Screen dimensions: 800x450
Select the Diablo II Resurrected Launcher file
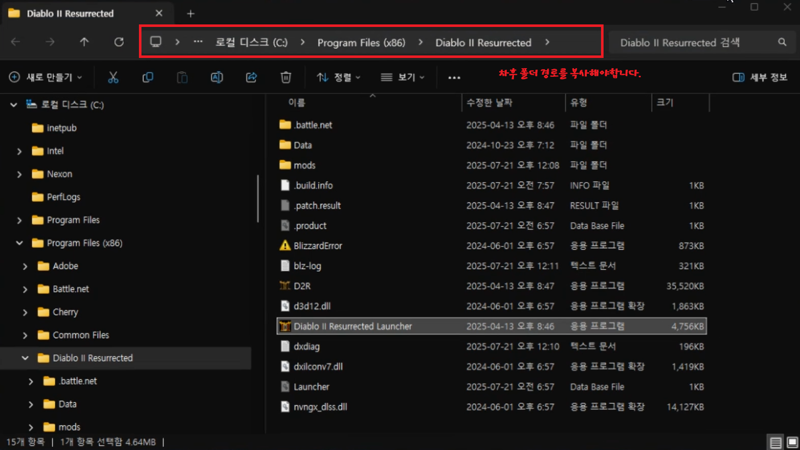coord(492,327)
